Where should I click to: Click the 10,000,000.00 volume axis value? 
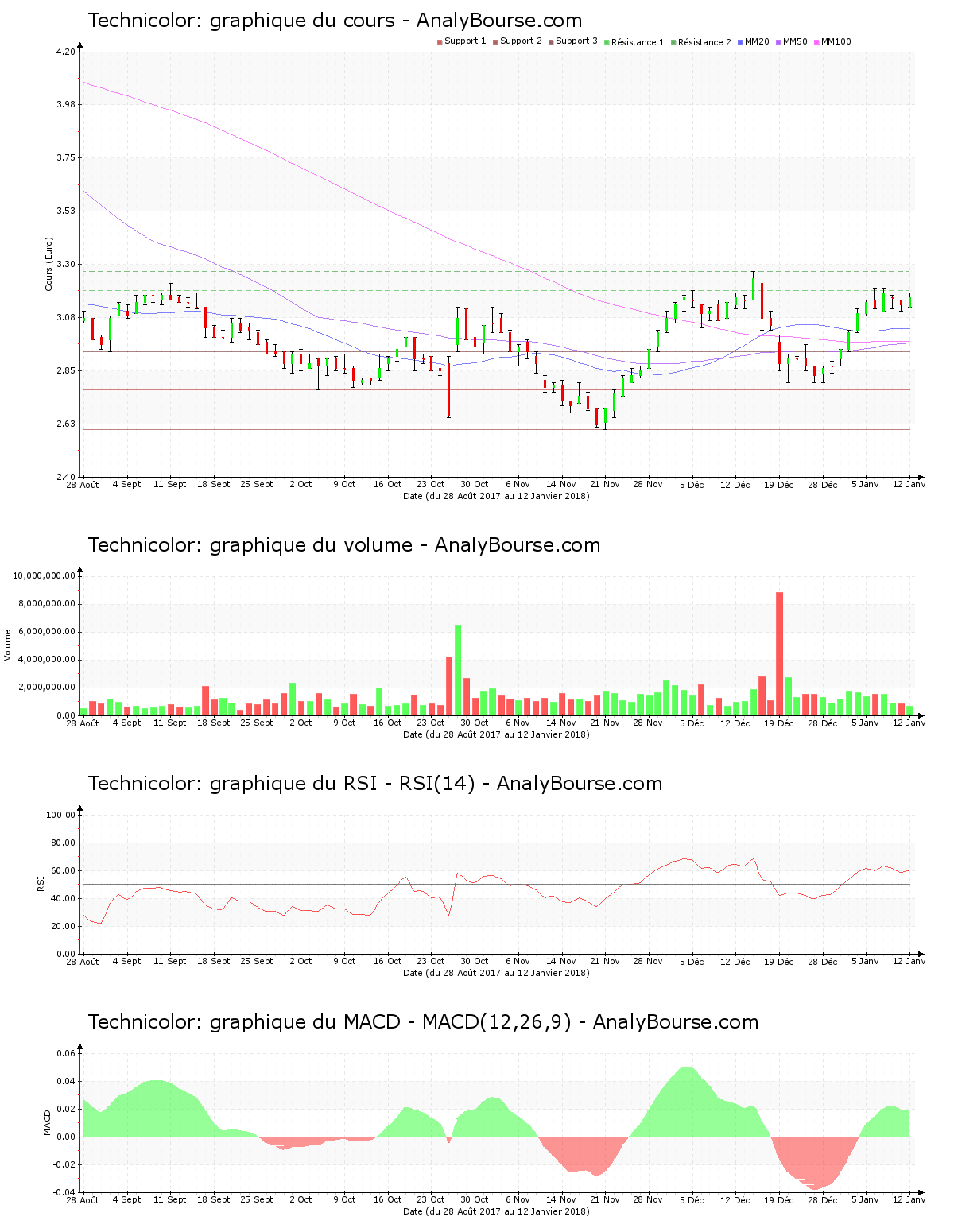[x=44, y=575]
